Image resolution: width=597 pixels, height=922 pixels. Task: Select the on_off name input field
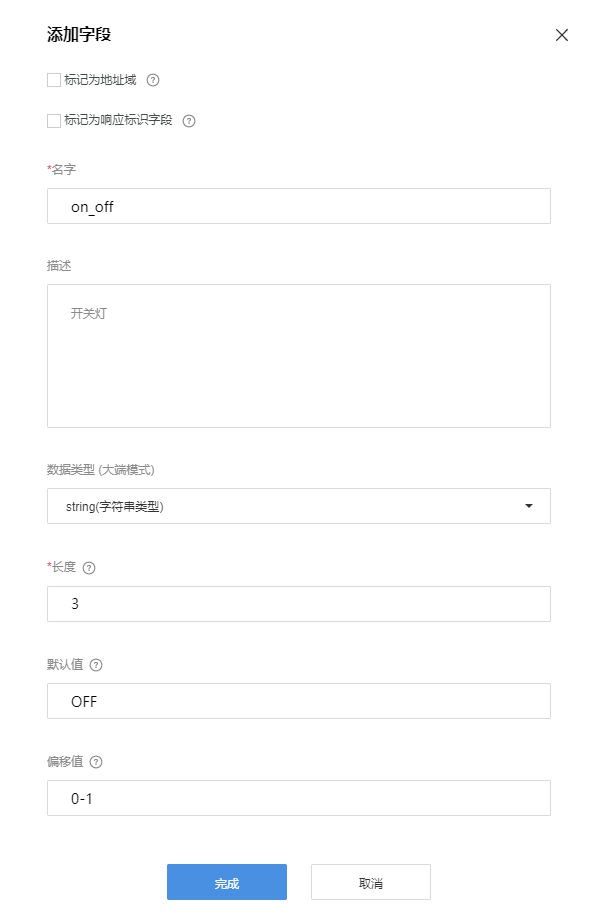click(298, 206)
